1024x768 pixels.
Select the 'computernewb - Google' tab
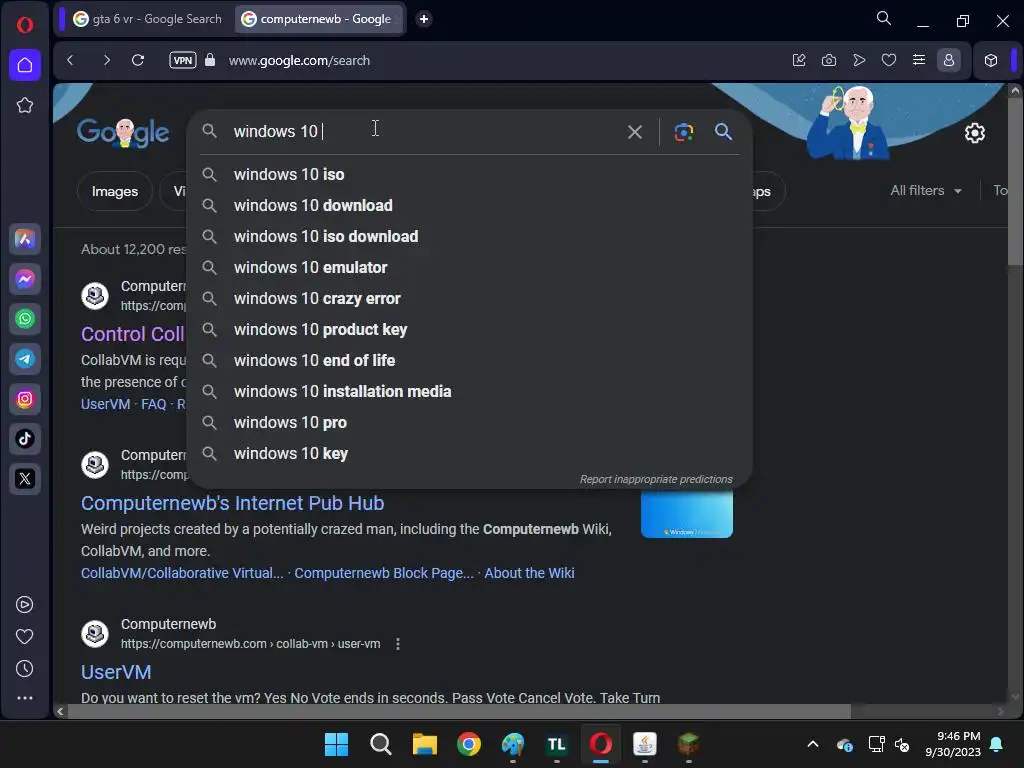(317, 19)
